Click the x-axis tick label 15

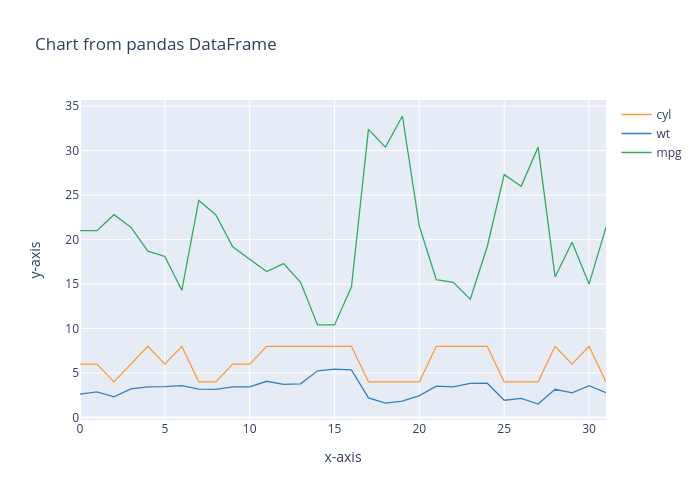tap(334, 429)
